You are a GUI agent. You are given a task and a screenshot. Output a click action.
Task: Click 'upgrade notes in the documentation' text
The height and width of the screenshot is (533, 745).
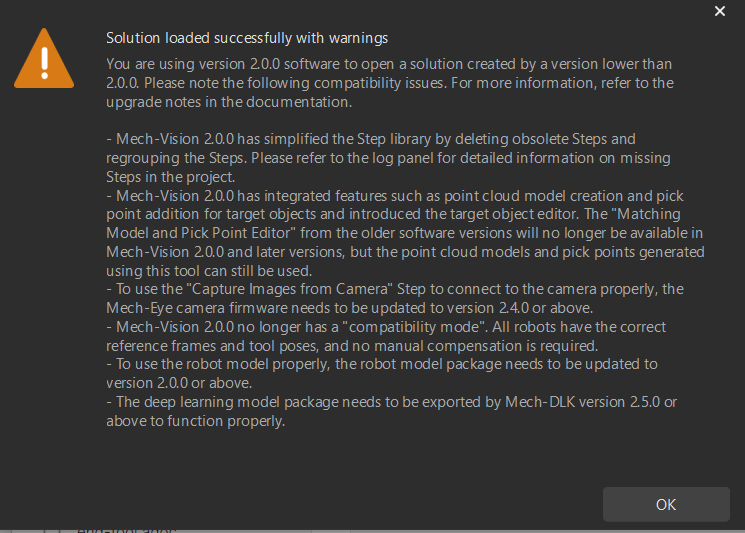pos(230,102)
